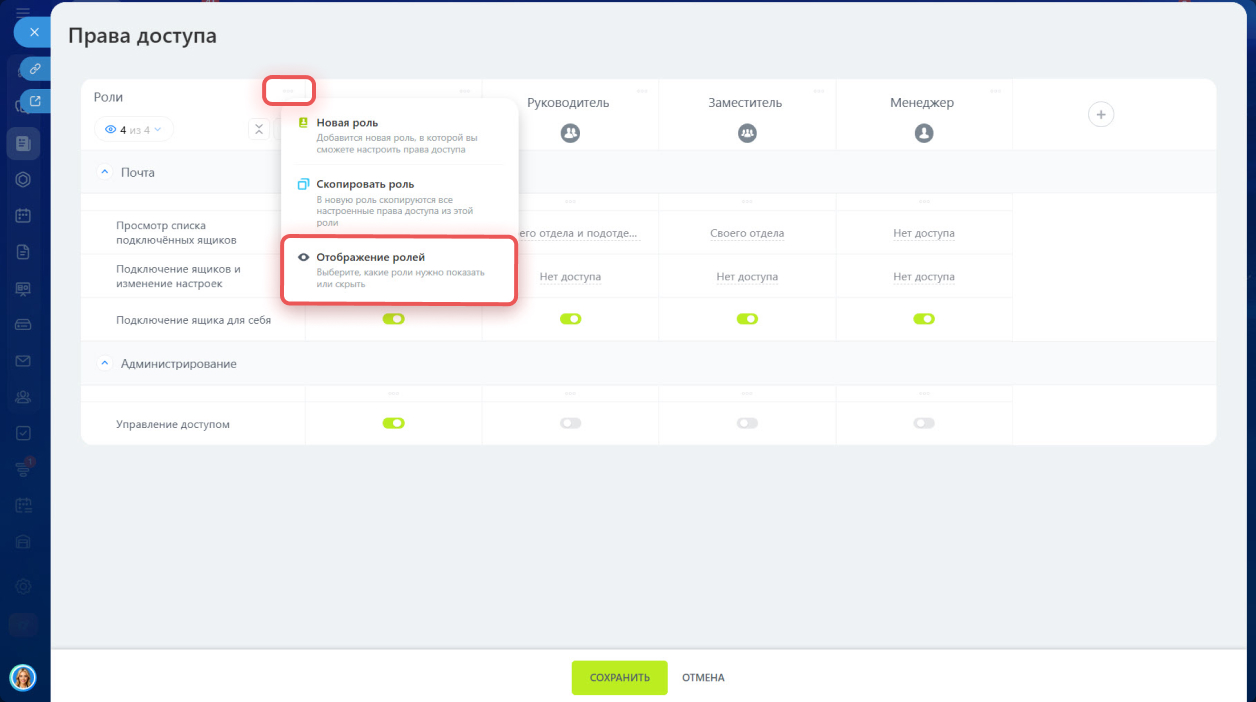1256x702 pixels.
Task: Change Руководитель mailbox connection 'Нет доступа'
Action: coord(570,277)
